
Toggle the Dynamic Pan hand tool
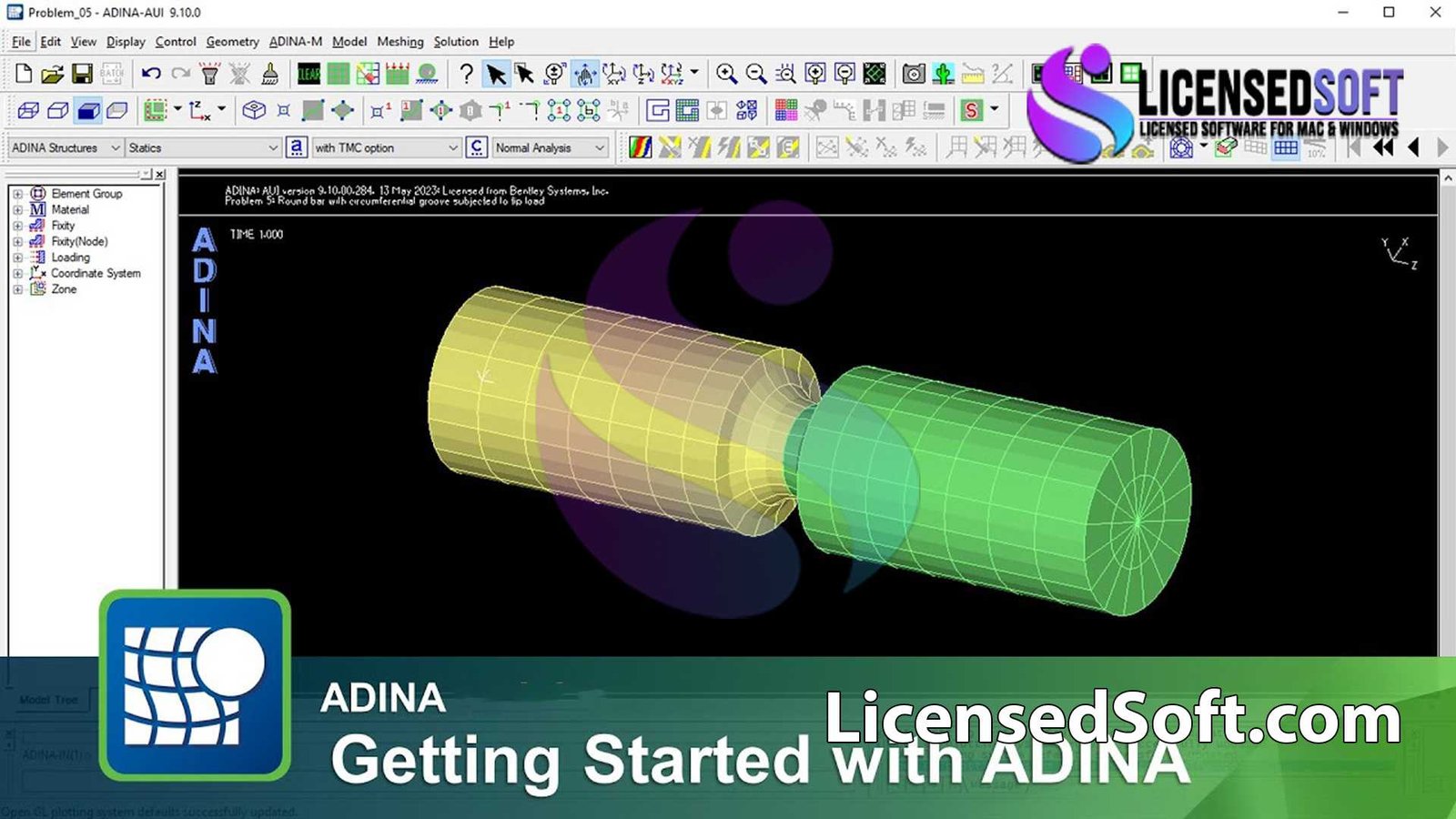tap(584, 74)
